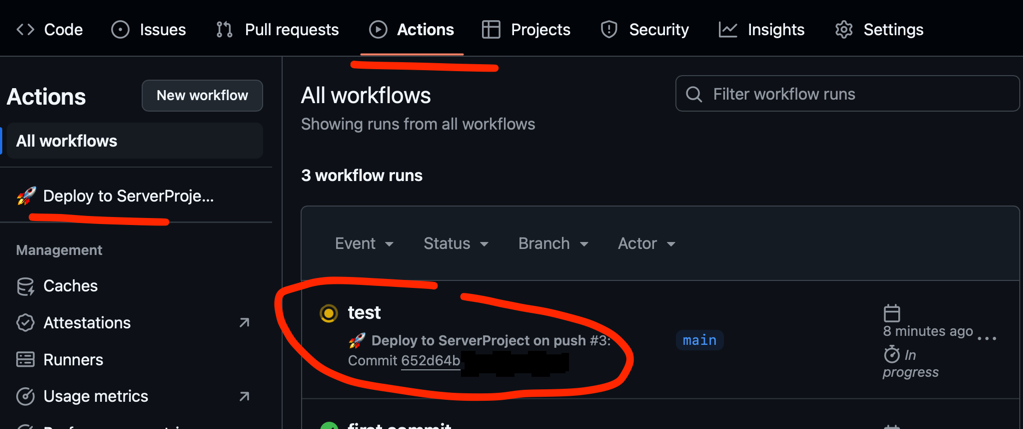Open the Status filter dropdown
The width and height of the screenshot is (1023, 429).
(x=456, y=244)
